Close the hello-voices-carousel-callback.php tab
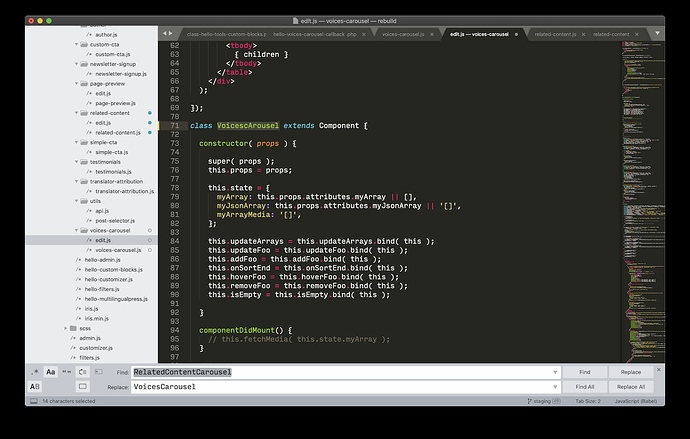 364,34
